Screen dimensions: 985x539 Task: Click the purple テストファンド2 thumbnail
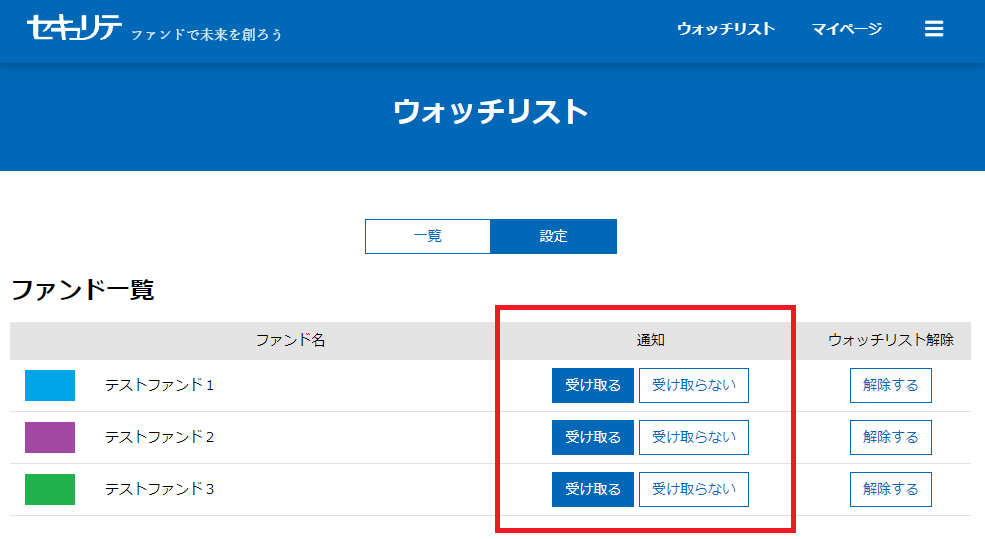(x=50, y=437)
